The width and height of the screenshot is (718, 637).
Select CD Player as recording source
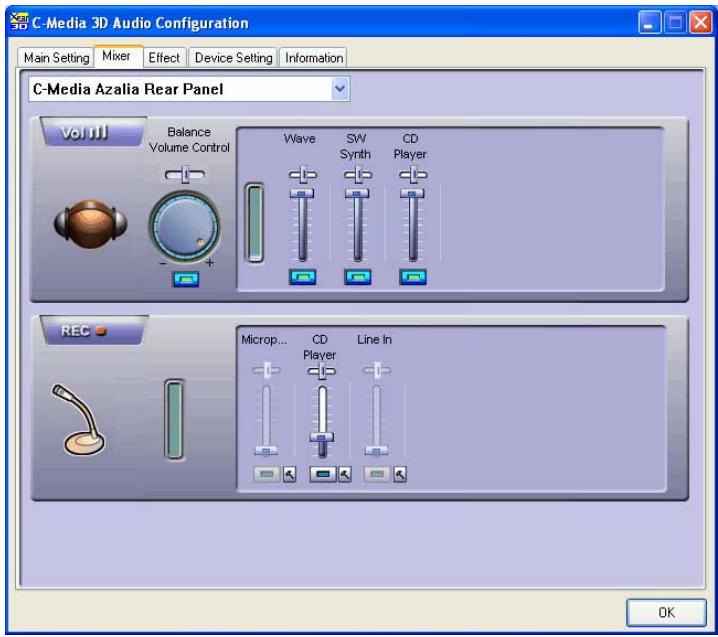323,474
